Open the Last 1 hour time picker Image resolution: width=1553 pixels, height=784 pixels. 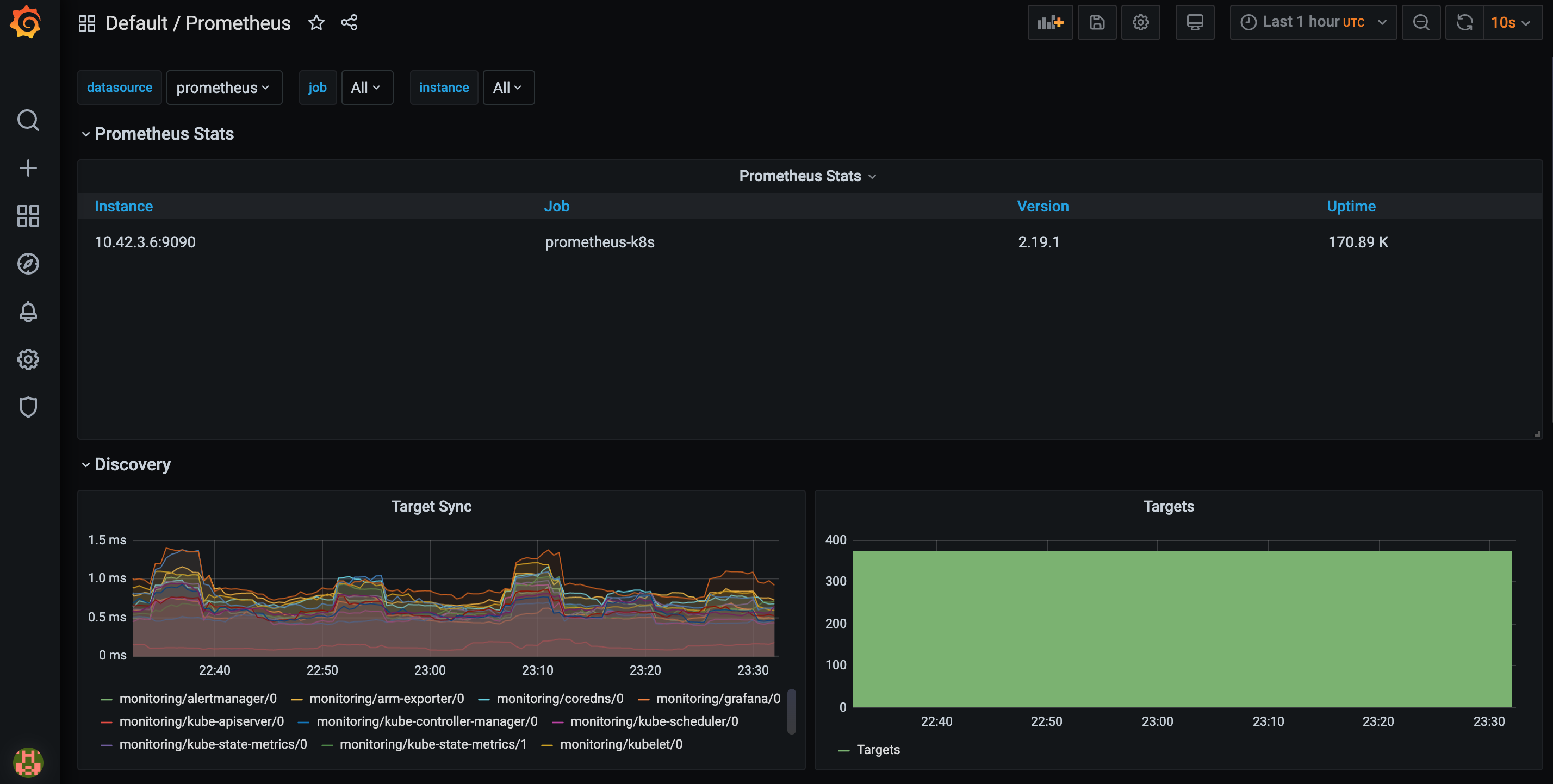pos(1313,22)
